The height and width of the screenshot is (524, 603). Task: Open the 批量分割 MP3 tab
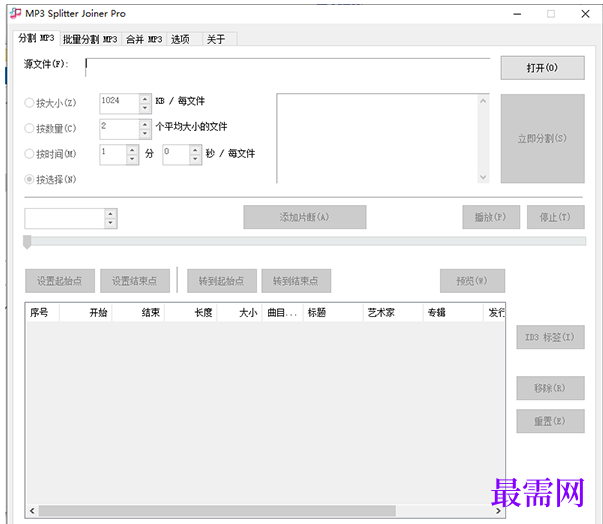(90, 39)
